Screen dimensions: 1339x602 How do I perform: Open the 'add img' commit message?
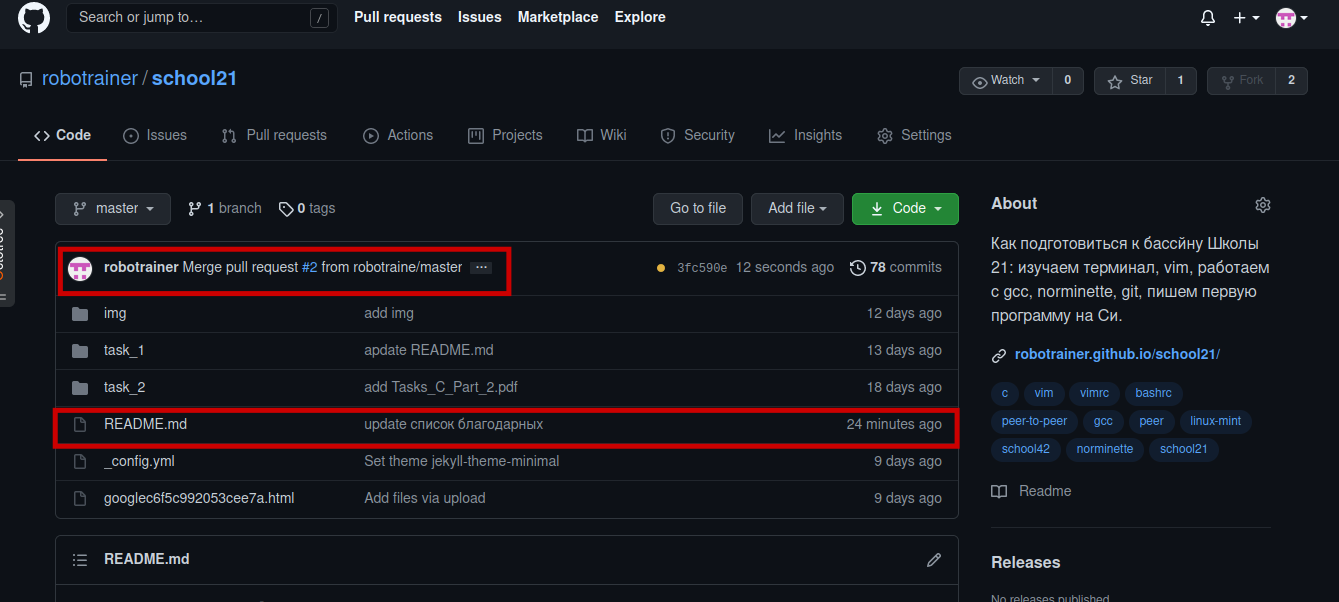coord(389,313)
